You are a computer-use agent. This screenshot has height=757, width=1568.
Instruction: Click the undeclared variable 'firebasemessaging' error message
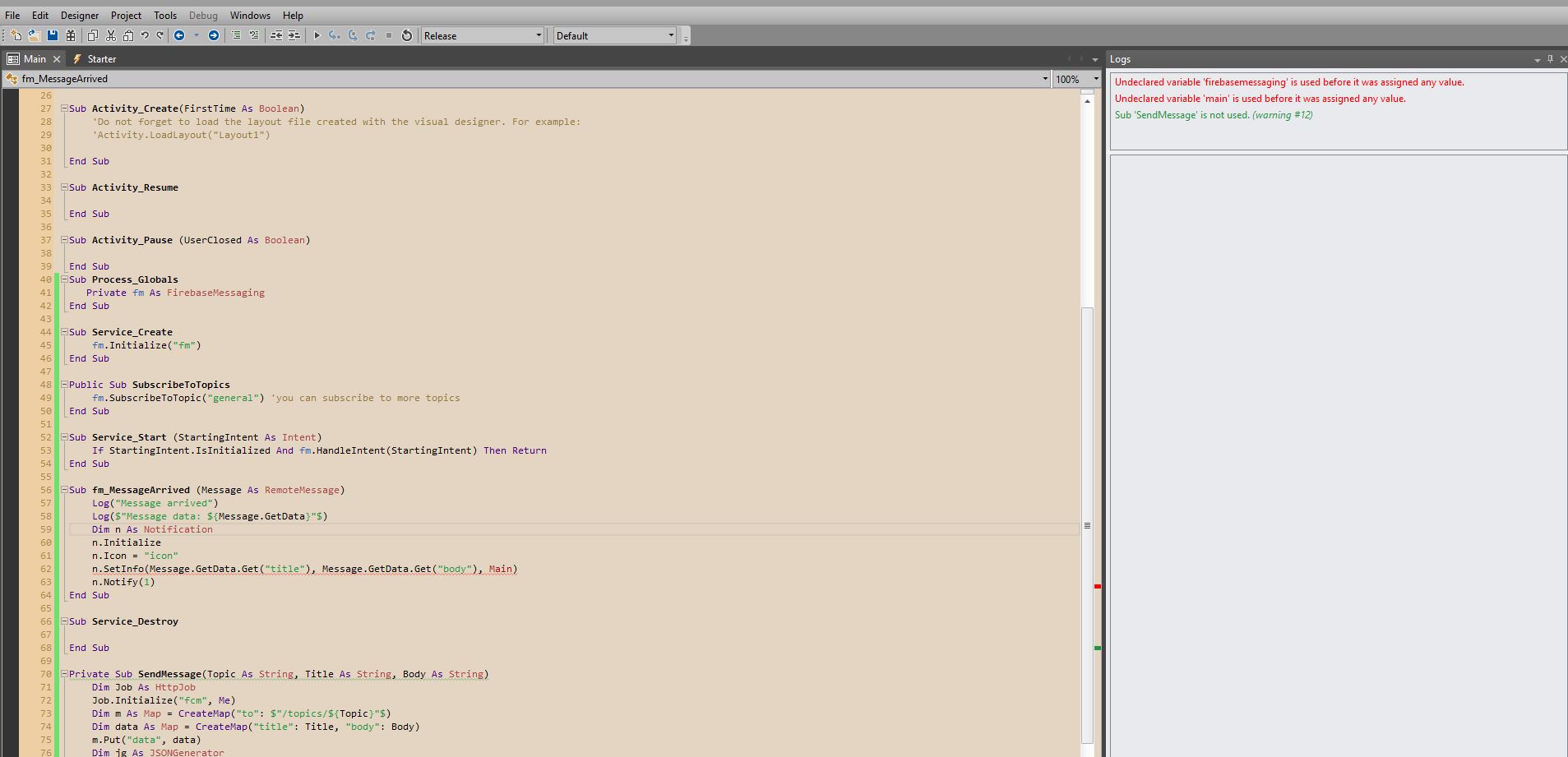coord(1288,82)
